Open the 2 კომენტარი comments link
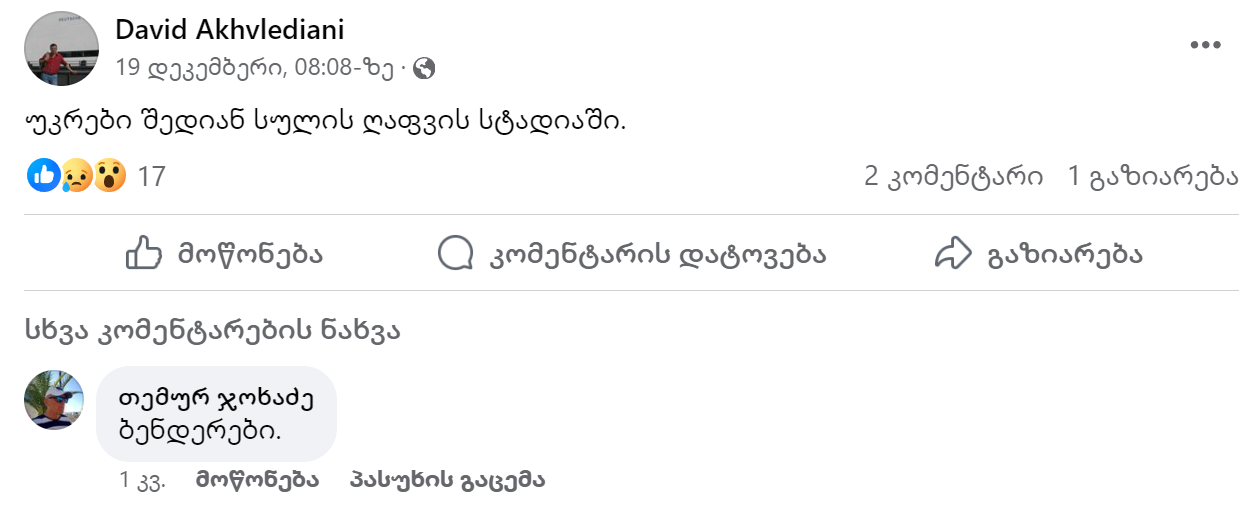The width and height of the screenshot is (1257, 509). click(x=953, y=177)
